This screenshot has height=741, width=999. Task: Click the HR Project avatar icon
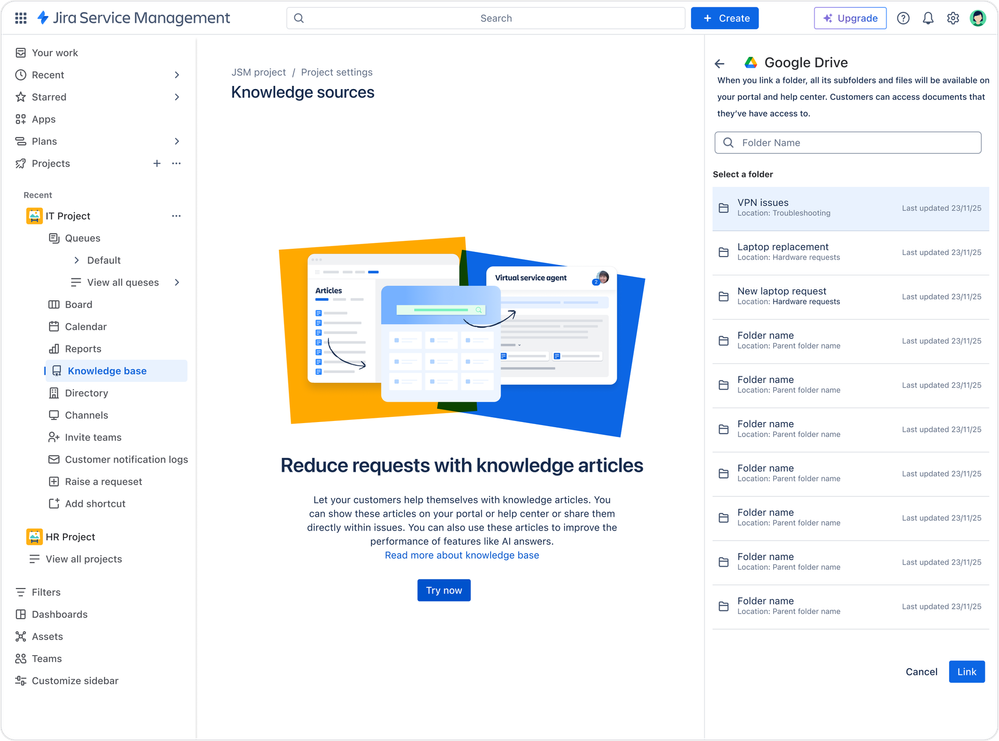click(34, 537)
